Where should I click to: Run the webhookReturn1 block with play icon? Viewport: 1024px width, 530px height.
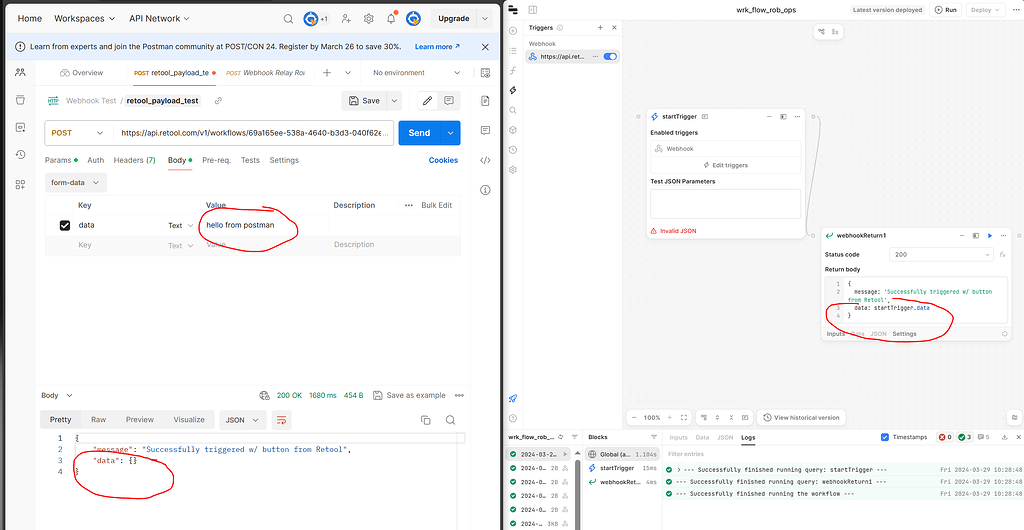click(990, 235)
